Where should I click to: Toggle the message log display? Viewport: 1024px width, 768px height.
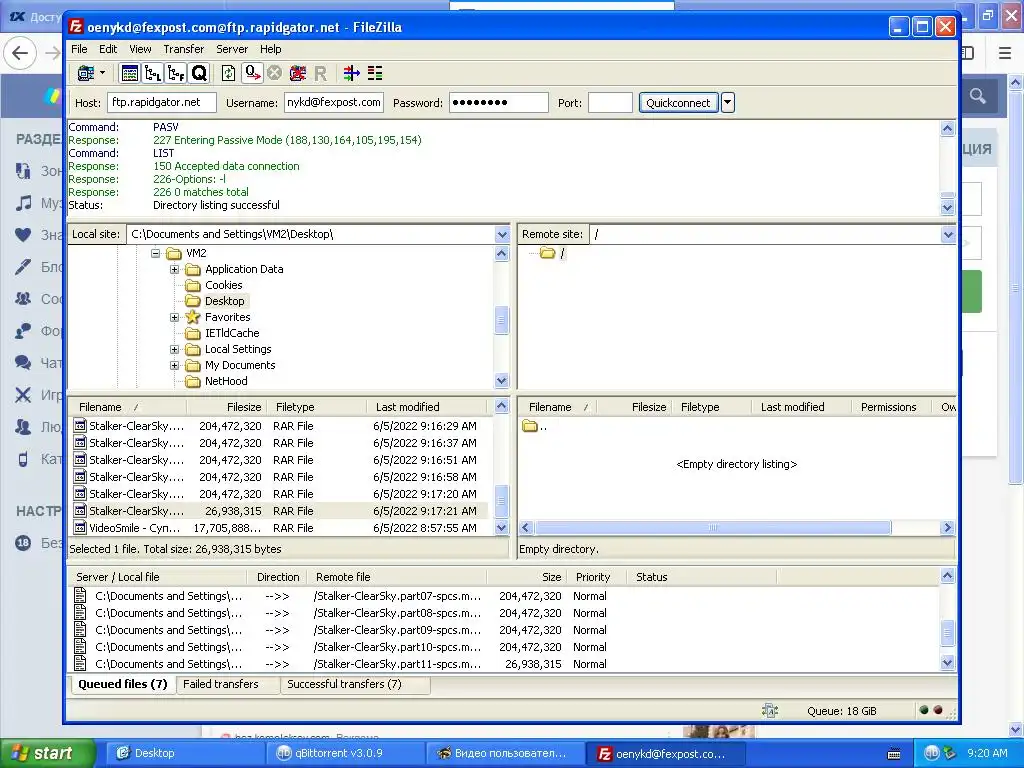(130, 73)
